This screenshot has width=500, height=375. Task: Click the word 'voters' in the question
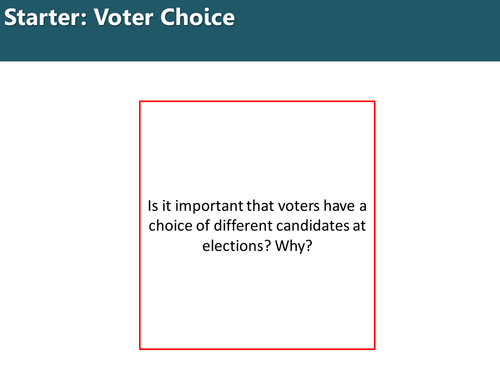tap(299, 206)
